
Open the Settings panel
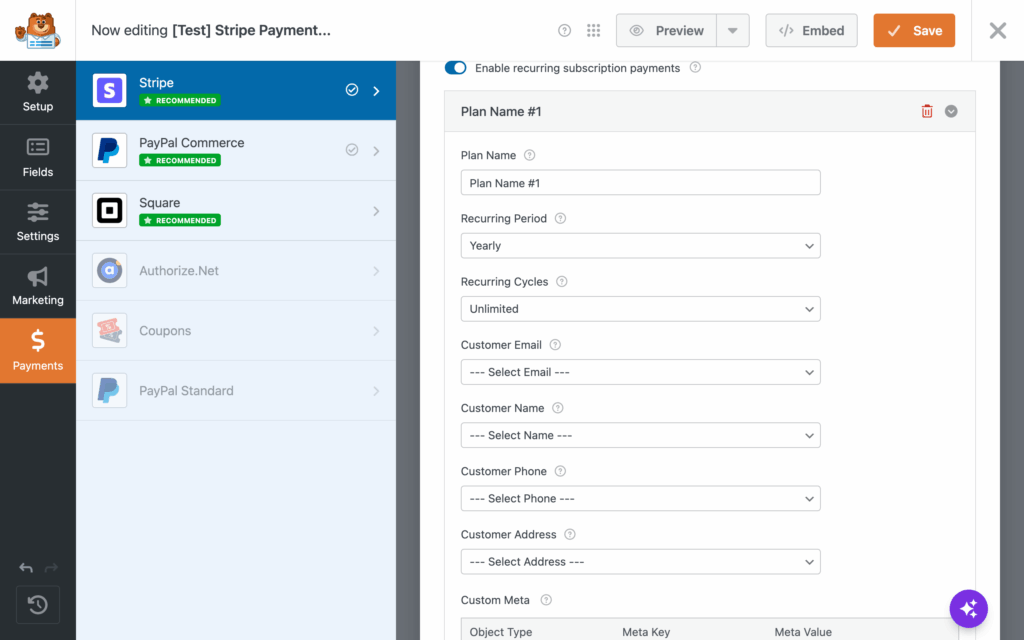click(x=38, y=222)
